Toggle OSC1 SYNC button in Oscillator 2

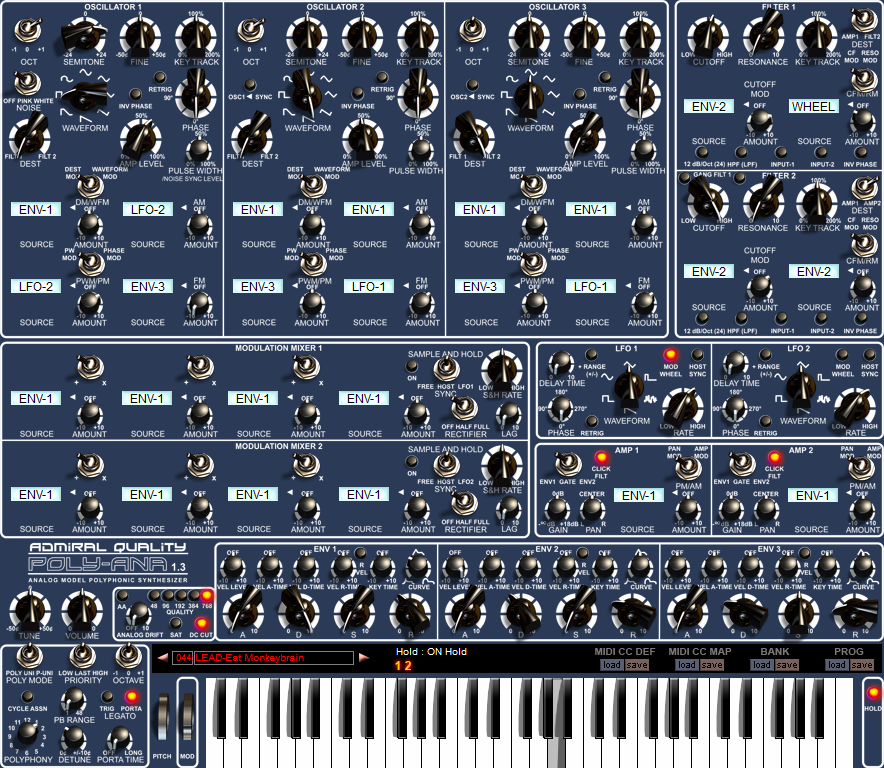[x=250, y=85]
